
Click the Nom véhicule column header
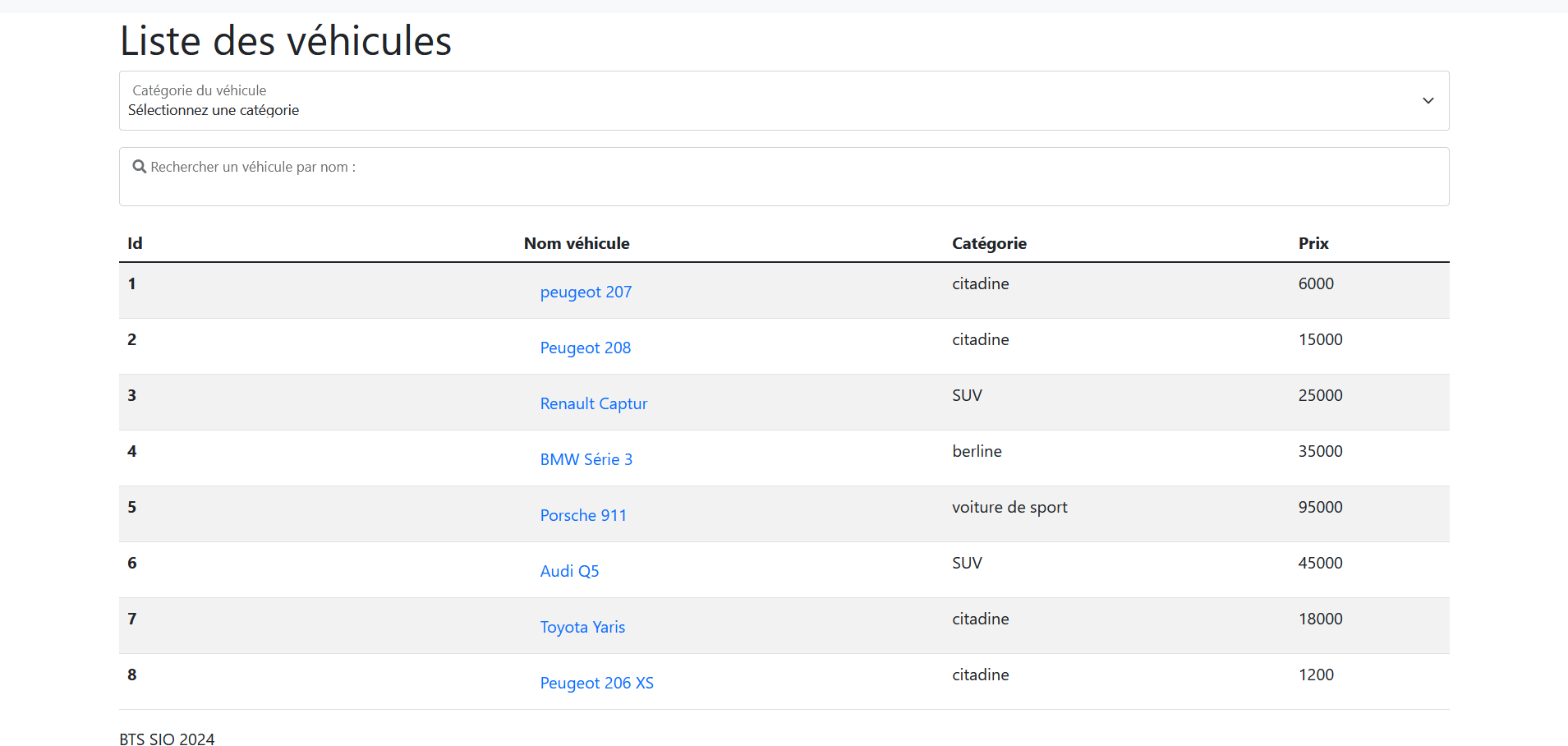pos(577,243)
